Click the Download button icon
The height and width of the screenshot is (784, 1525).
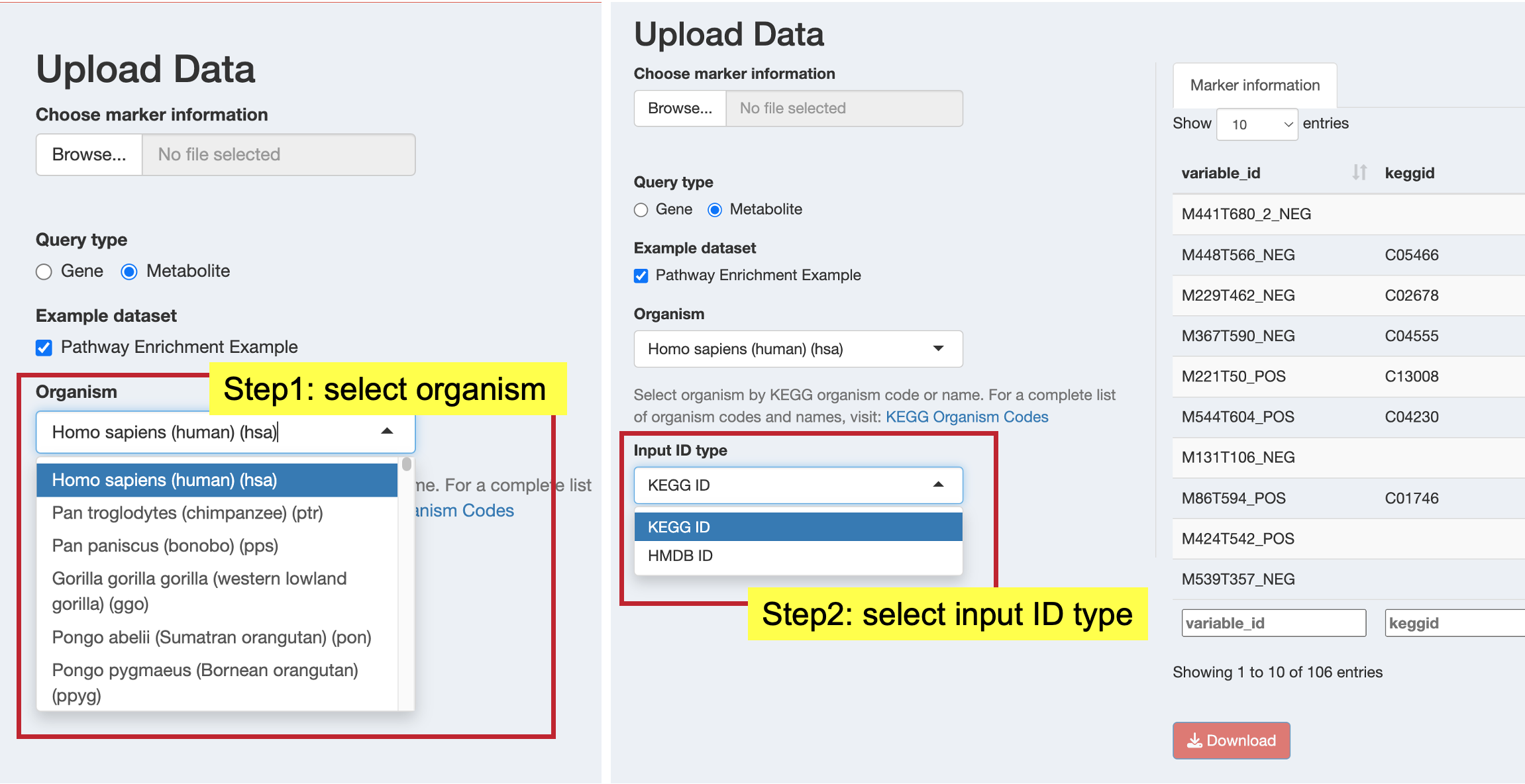[1194, 740]
